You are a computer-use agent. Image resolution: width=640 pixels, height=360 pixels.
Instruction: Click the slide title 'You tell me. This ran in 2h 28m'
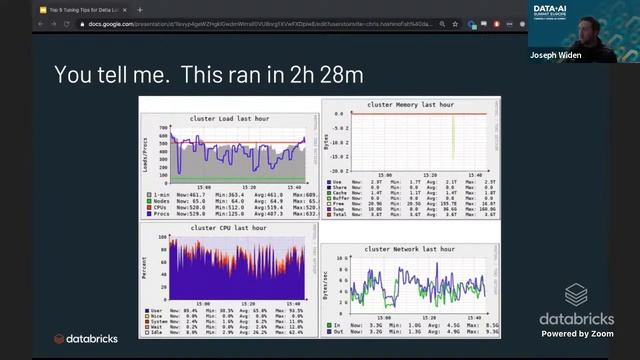pos(209,75)
